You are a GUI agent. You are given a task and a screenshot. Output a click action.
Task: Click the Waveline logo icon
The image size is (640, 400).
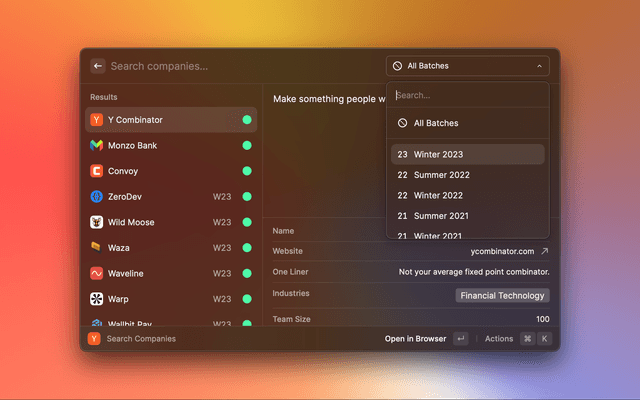(x=97, y=273)
